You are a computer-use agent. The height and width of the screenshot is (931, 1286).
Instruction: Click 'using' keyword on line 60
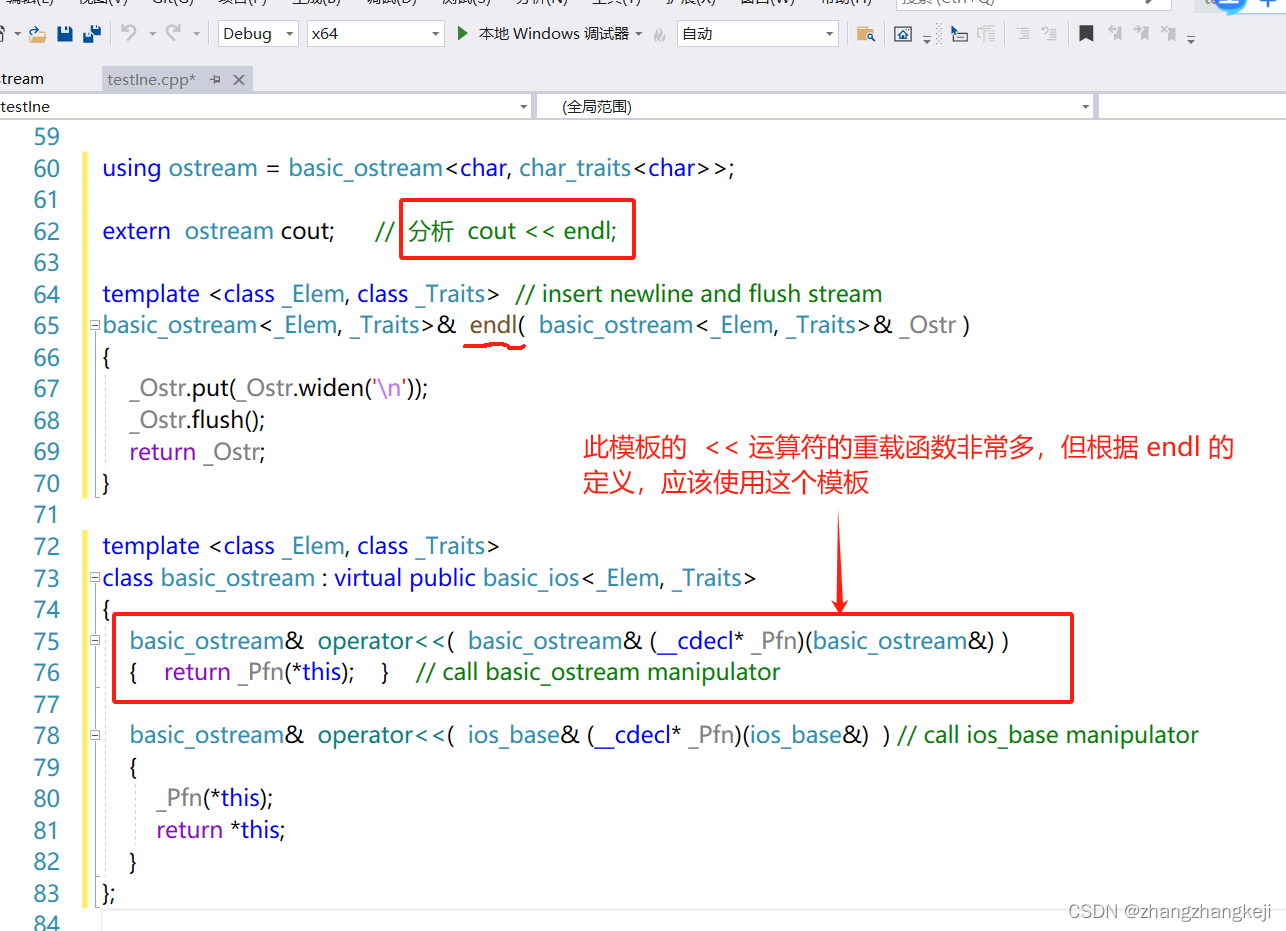131,168
